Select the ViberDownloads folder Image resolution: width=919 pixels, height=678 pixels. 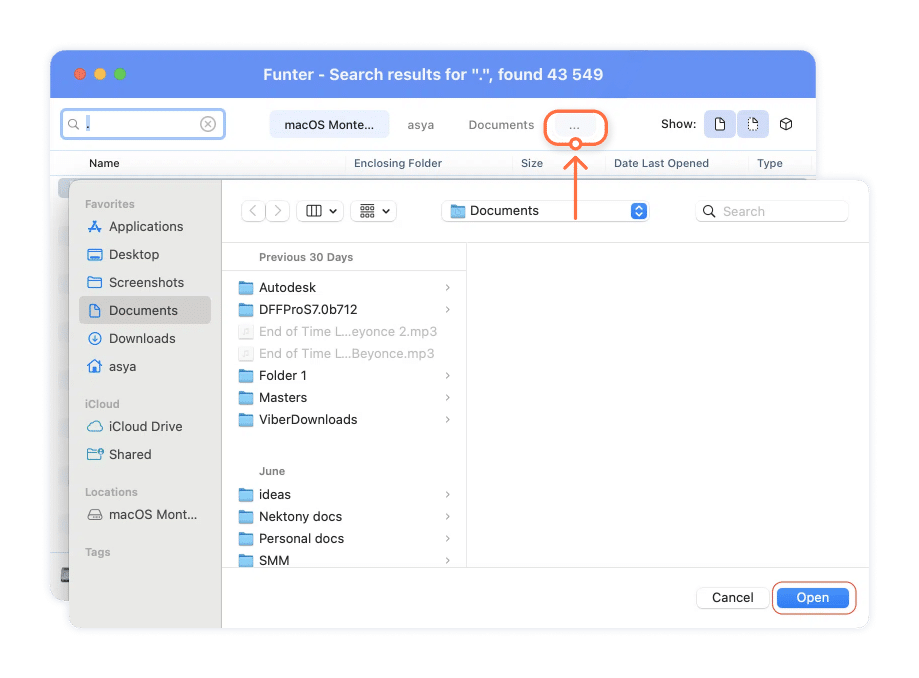click(x=345, y=420)
